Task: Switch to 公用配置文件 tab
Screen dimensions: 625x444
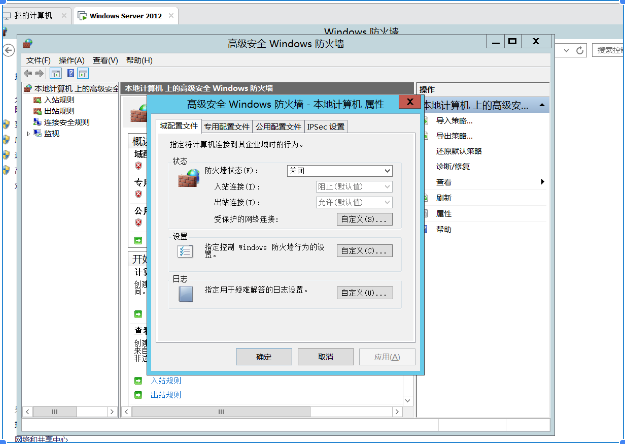Action: coord(278,127)
